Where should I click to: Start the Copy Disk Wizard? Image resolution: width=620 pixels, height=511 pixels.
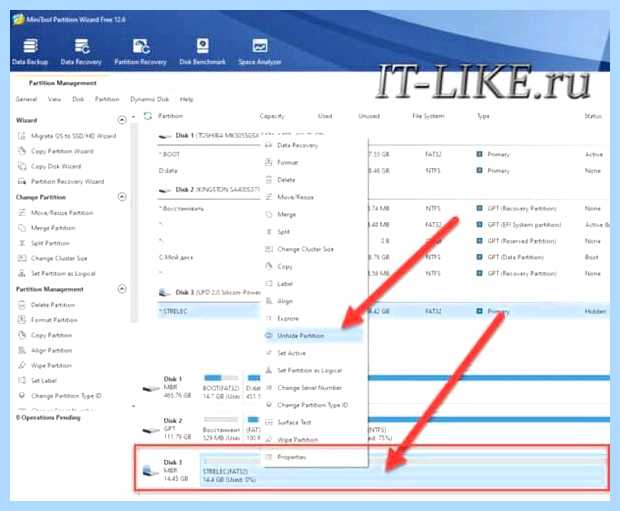(49, 166)
